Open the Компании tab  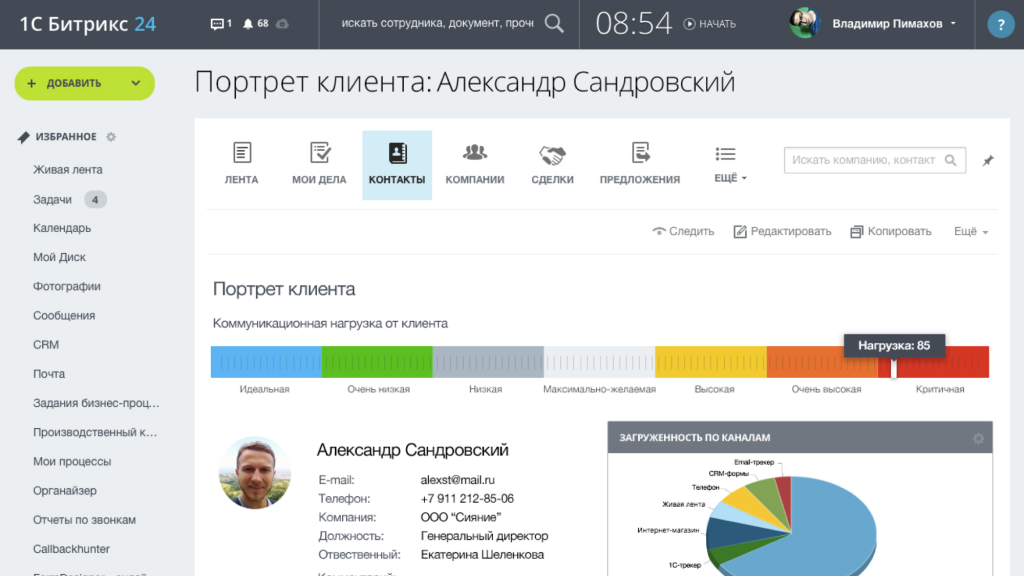coord(474,165)
